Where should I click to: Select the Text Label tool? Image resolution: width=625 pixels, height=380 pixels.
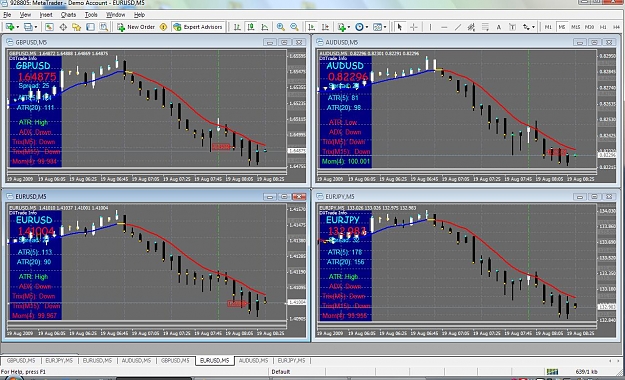pyautogui.click(x=513, y=27)
